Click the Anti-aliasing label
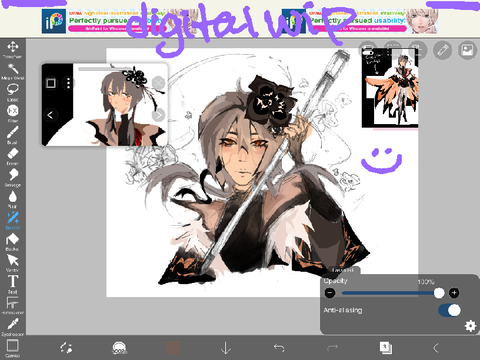Viewport: 480px width, 360px height. coord(343,310)
